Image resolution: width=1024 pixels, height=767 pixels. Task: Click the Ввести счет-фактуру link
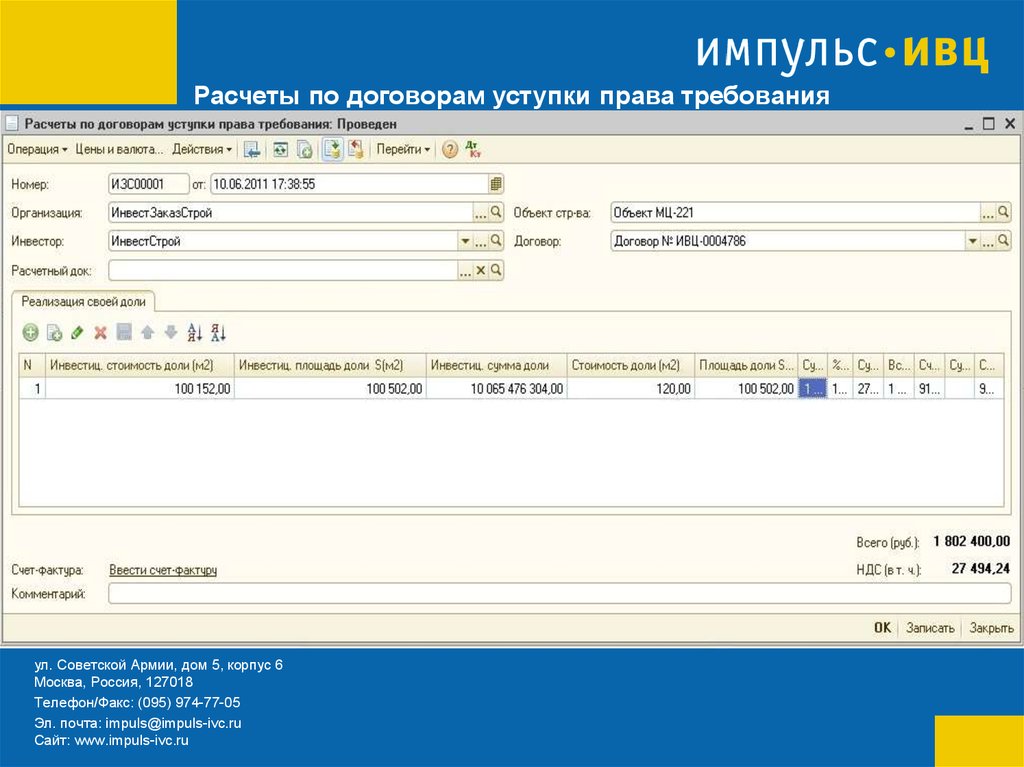click(163, 570)
